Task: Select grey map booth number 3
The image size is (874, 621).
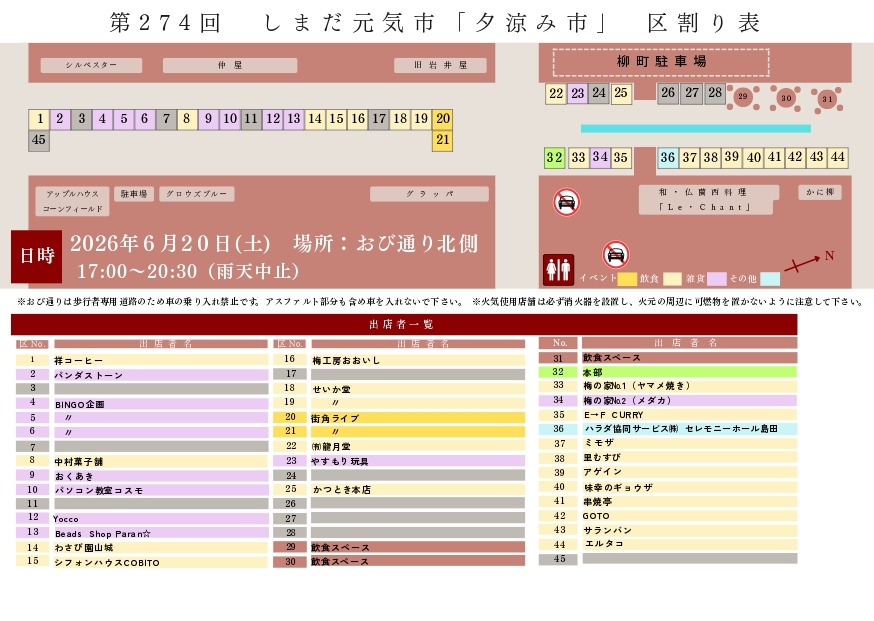Action: [x=81, y=119]
